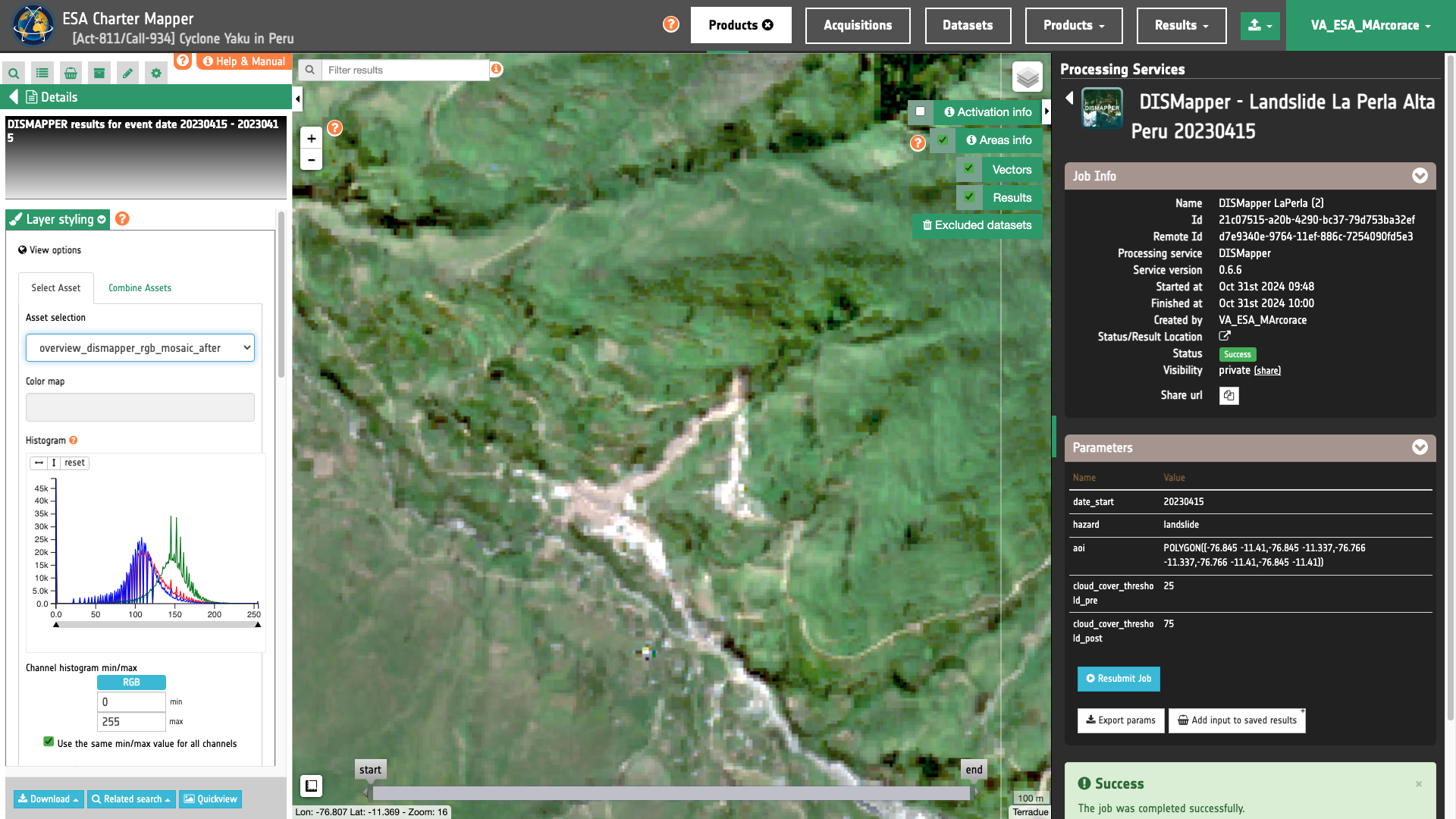Click the pencil edit icon in left toolbar
1456x819 pixels.
tap(127, 74)
